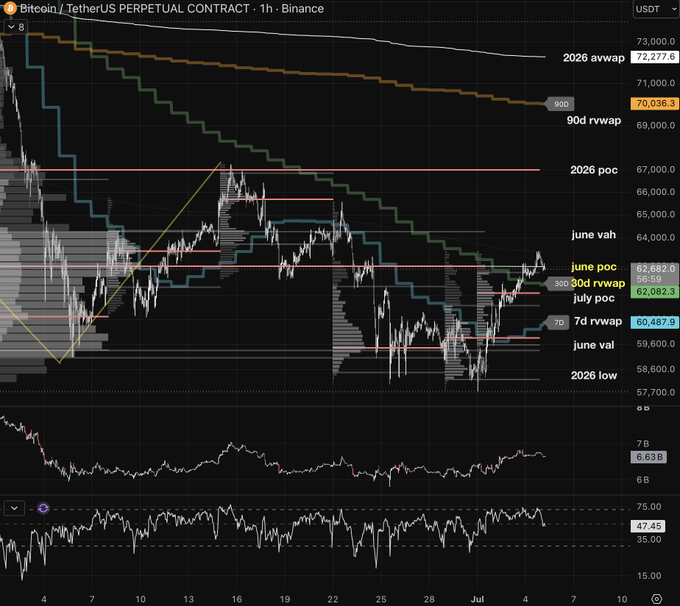Open chart settings gear icon
Image resolution: width=680 pixels, height=606 pixels.
[x=657, y=599]
